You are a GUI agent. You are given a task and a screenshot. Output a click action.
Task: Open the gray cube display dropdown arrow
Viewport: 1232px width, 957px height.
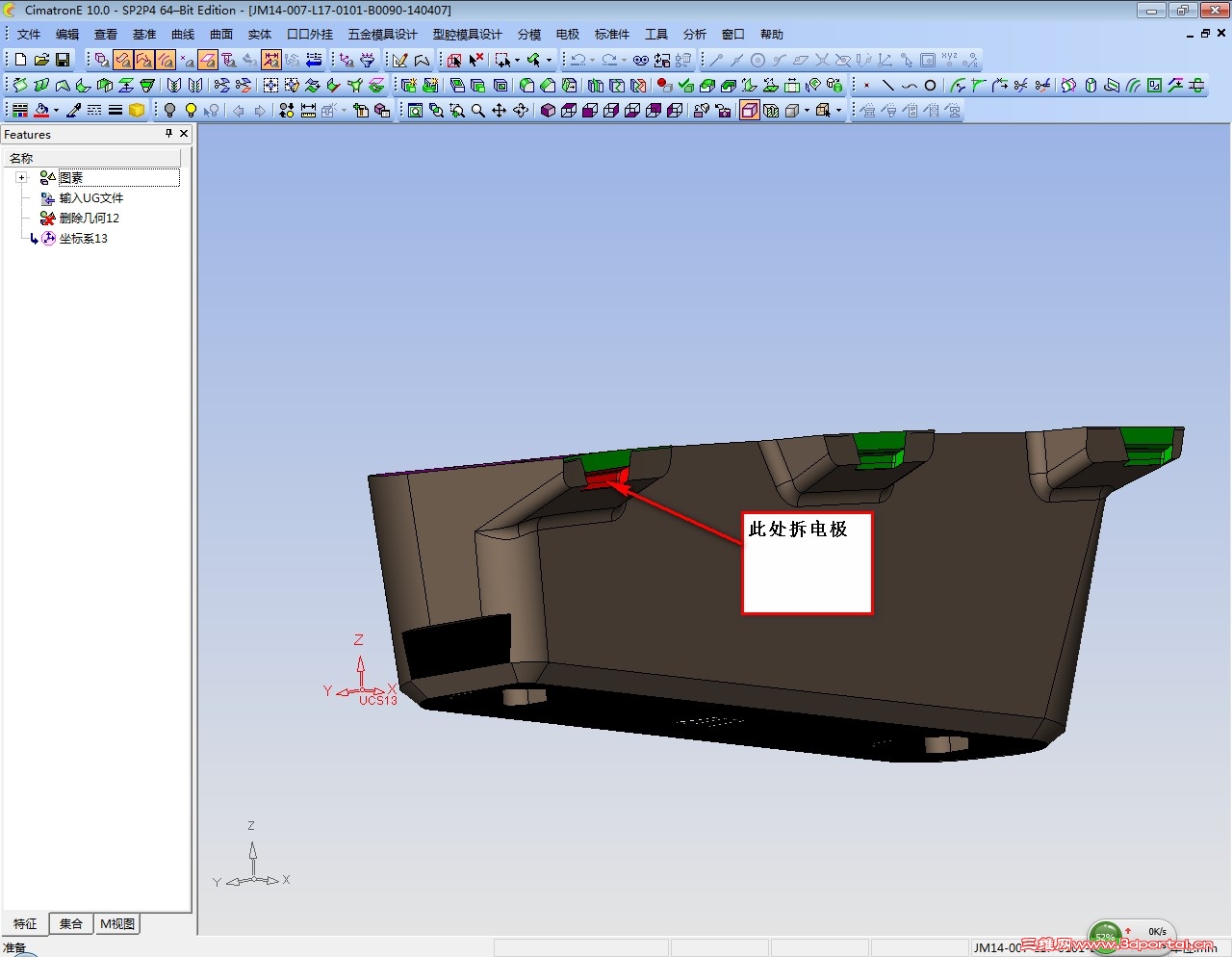pyautogui.click(x=807, y=111)
